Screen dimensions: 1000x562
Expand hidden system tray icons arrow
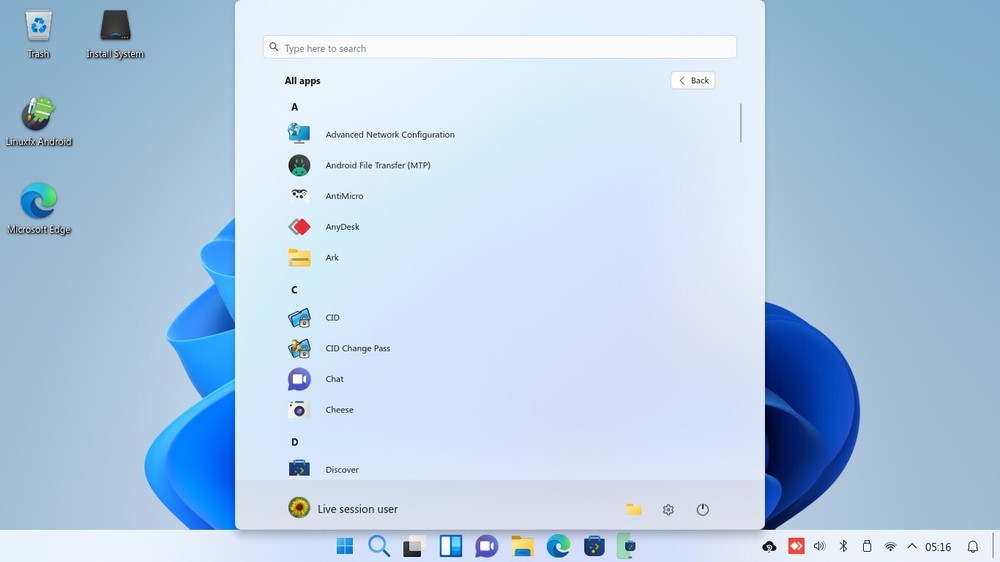912,547
